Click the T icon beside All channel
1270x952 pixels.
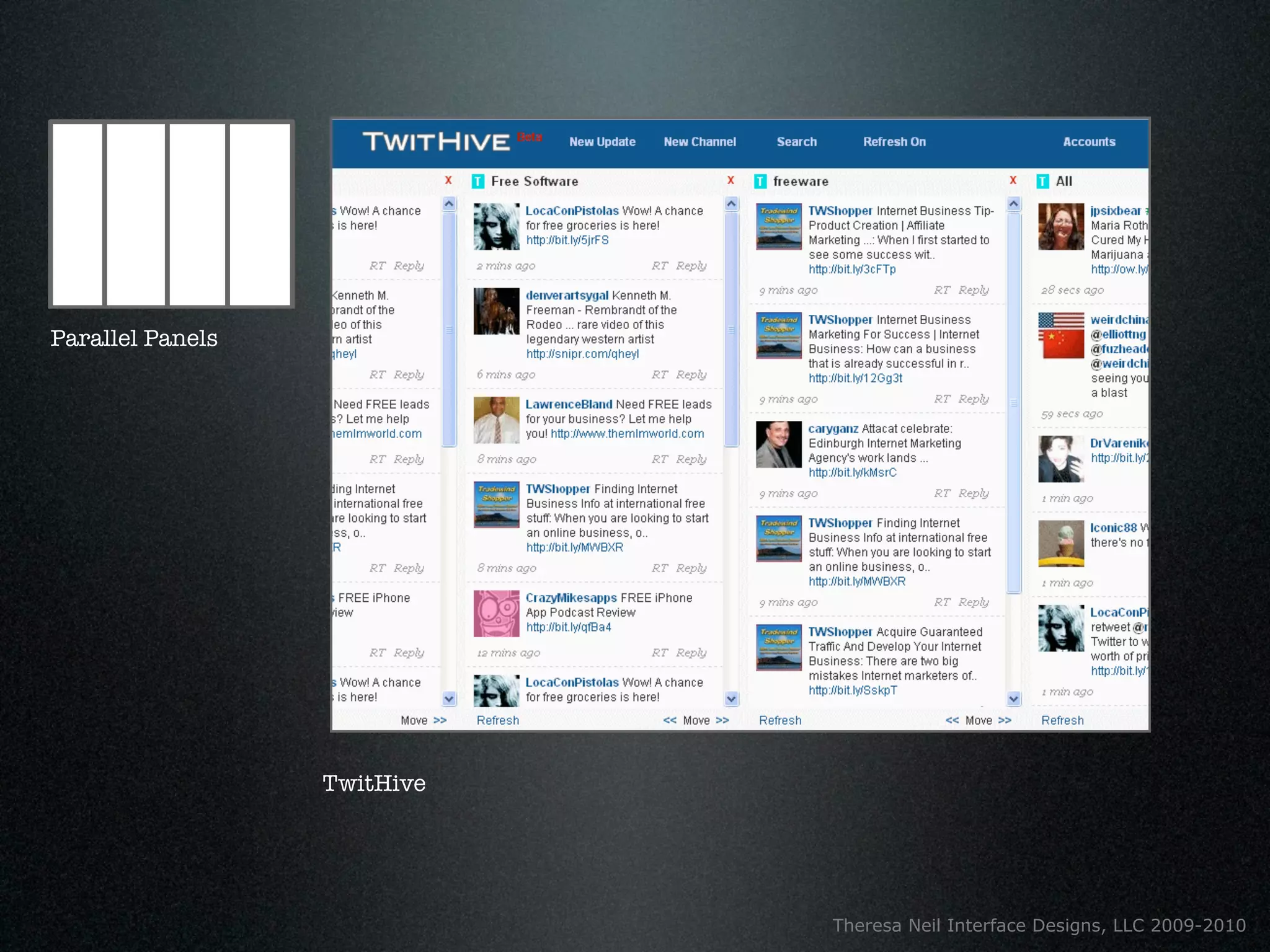pyautogui.click(x=1042, y=182)
